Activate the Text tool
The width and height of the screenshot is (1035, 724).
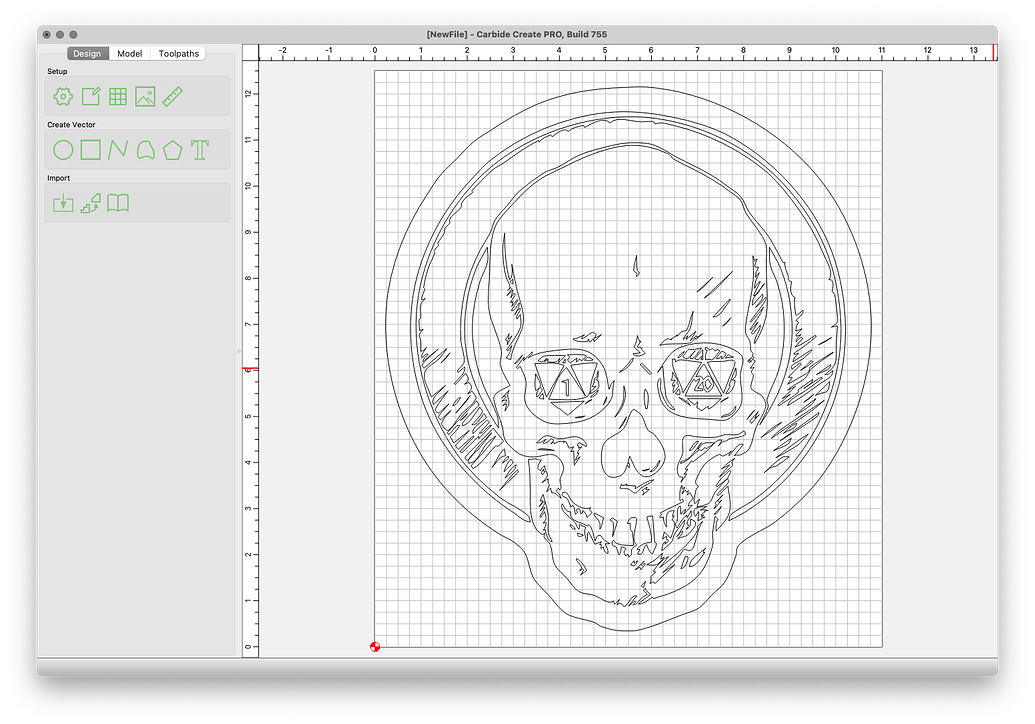200,150
